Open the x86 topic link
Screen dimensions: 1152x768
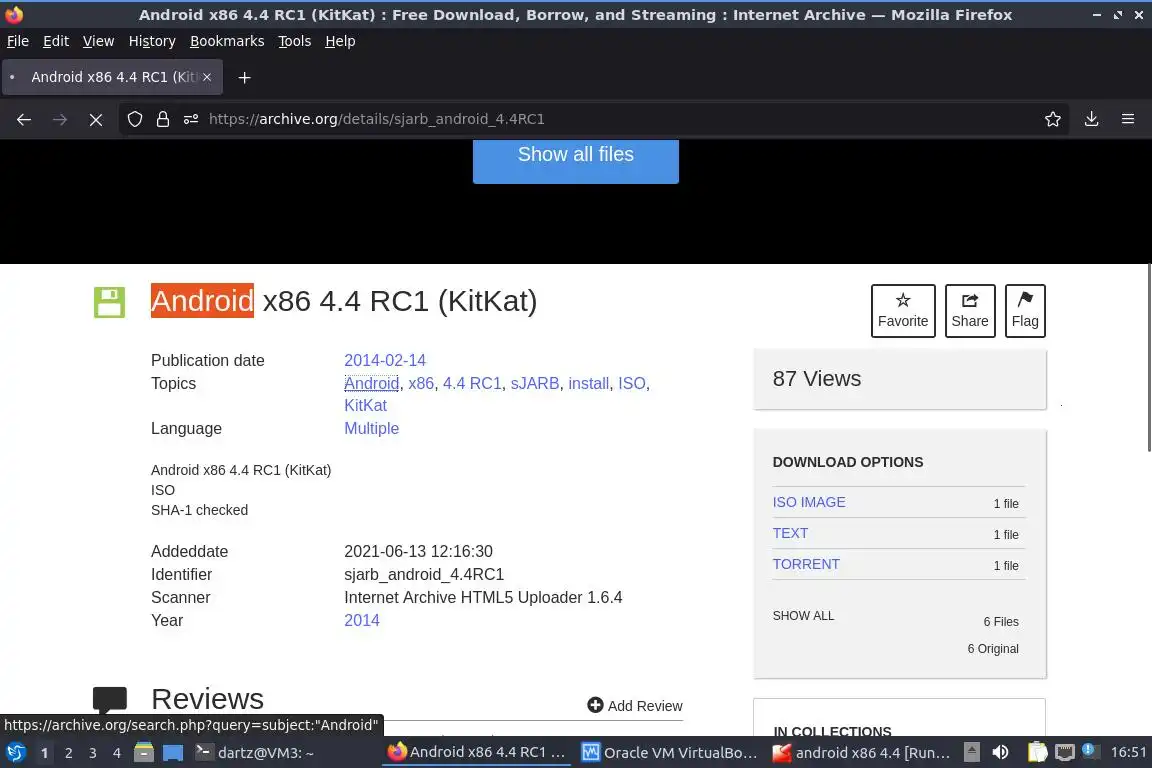421,383
